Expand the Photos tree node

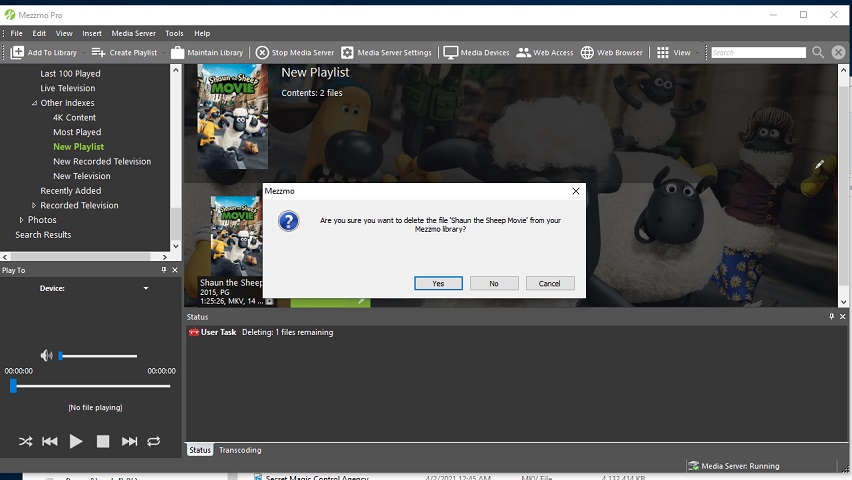[x=21, y=220]
